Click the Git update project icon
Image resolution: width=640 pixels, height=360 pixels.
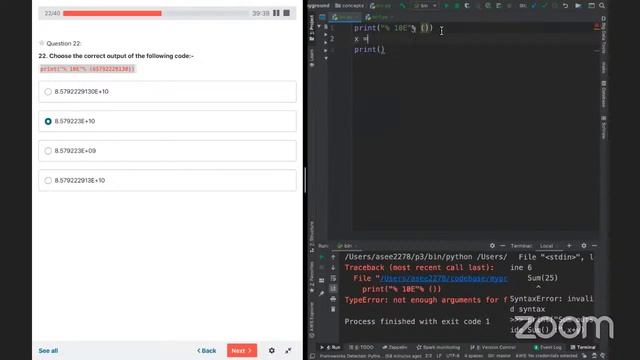point(534,6)
